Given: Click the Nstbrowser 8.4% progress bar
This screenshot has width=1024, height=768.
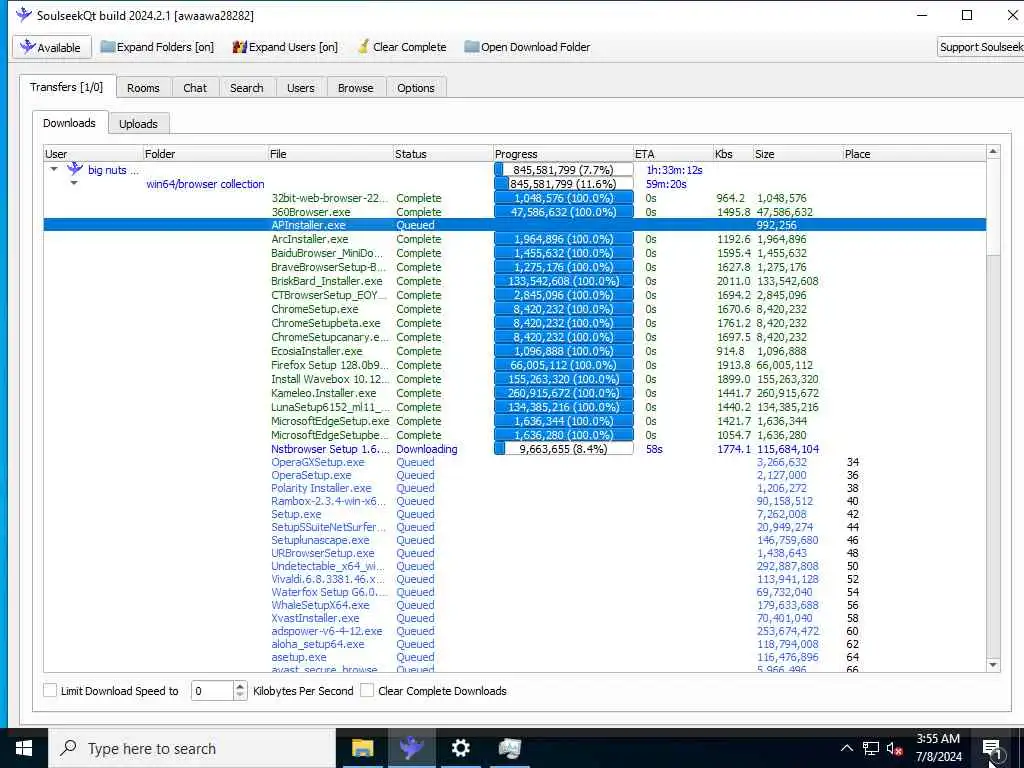Looking at the screenshot, I should coord(564,449).
